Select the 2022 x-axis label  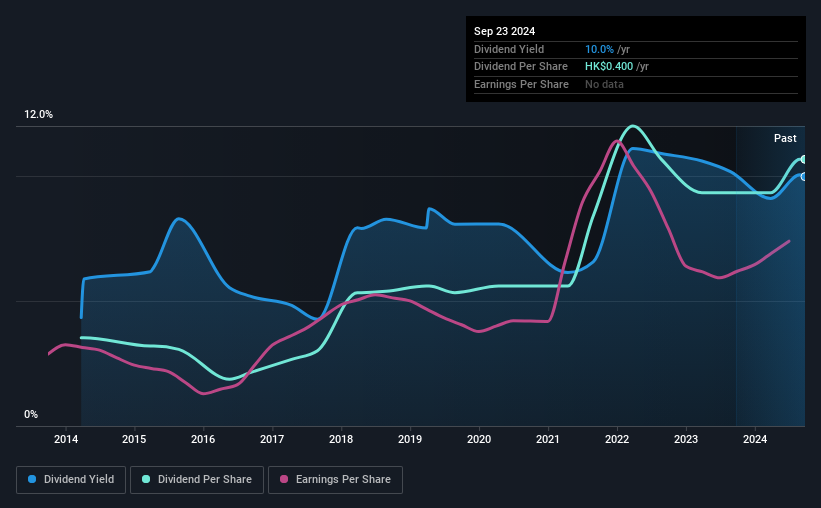click(617, 439)
